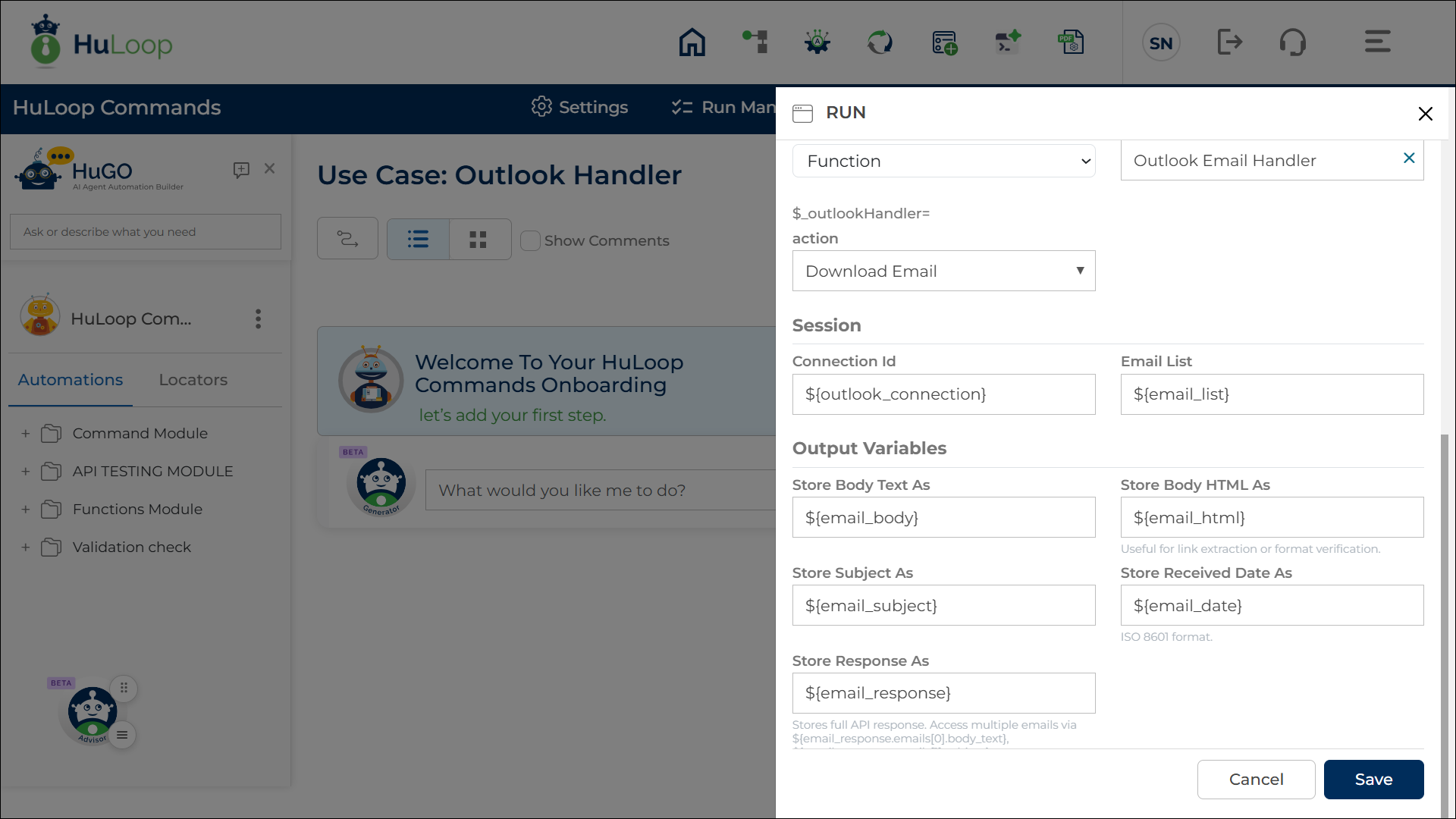Click the Advisor drag handle icon
Viewport: 1456px width, 819px height.
[x=124, y=689]
